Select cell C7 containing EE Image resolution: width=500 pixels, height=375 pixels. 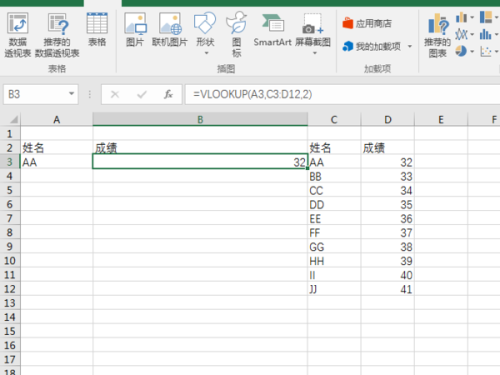click(x=334, y=218)
